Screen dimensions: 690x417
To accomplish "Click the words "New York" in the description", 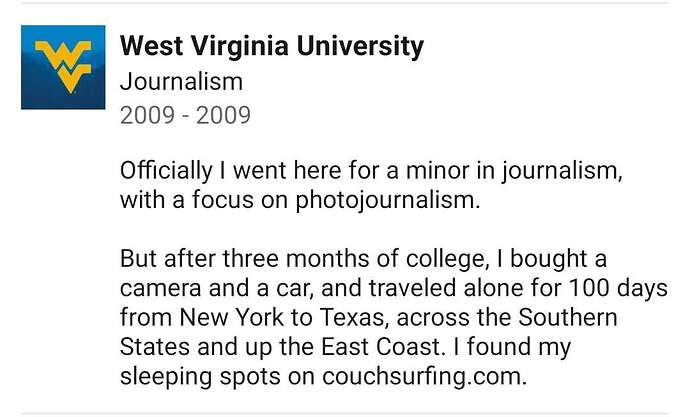I will (231, 317).
